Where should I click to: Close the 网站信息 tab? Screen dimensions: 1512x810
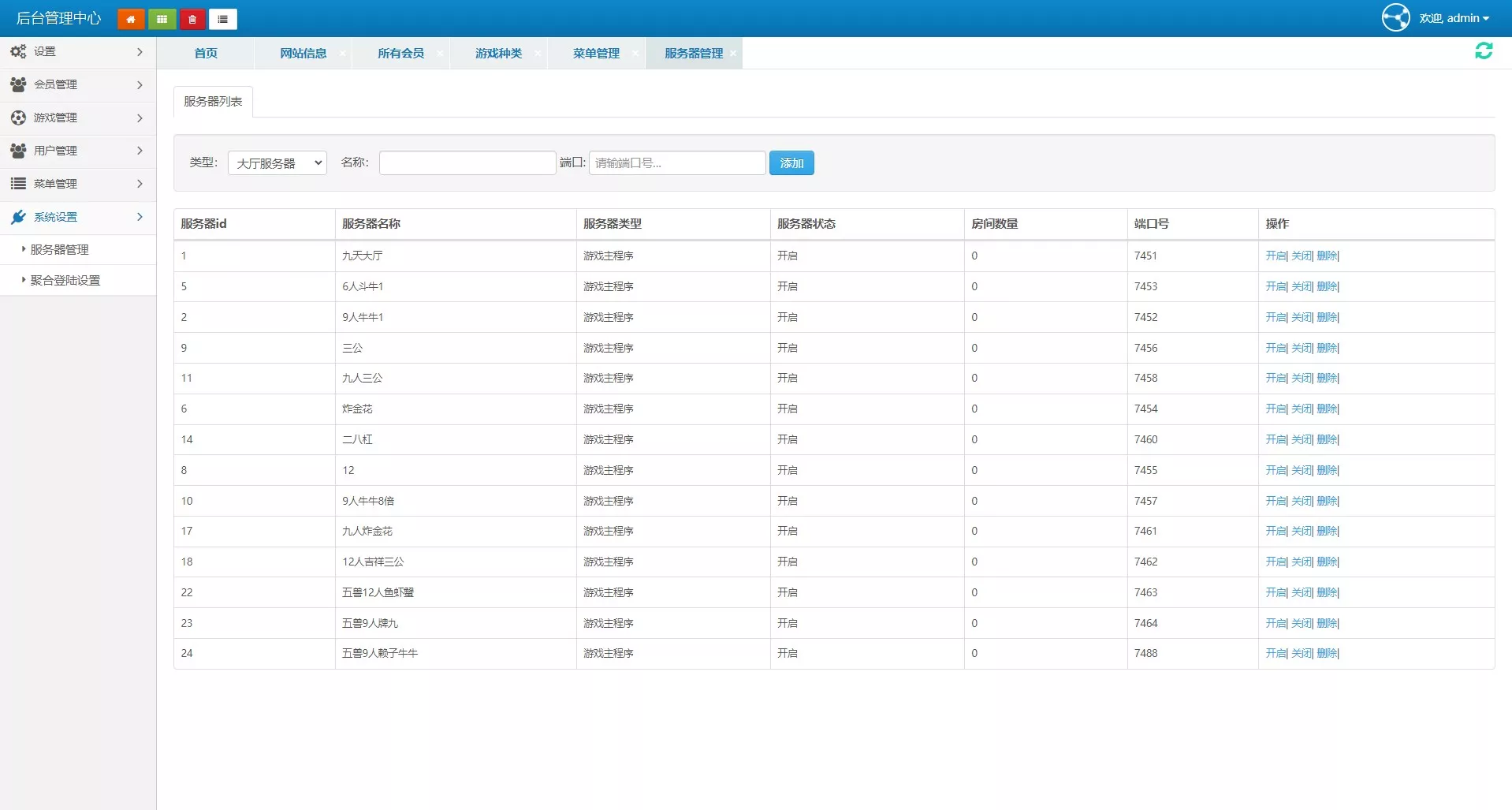tap(342, 54)
